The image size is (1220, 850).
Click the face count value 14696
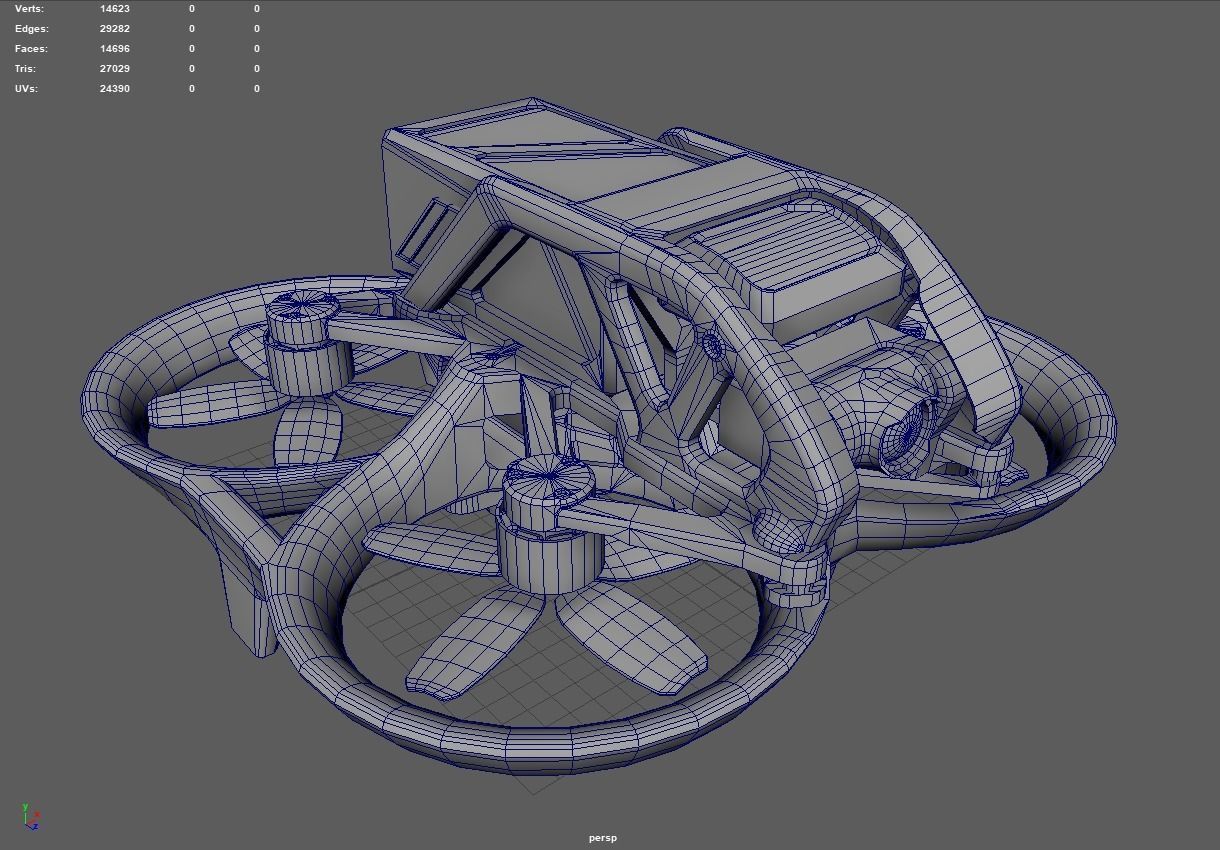(115, 48)
